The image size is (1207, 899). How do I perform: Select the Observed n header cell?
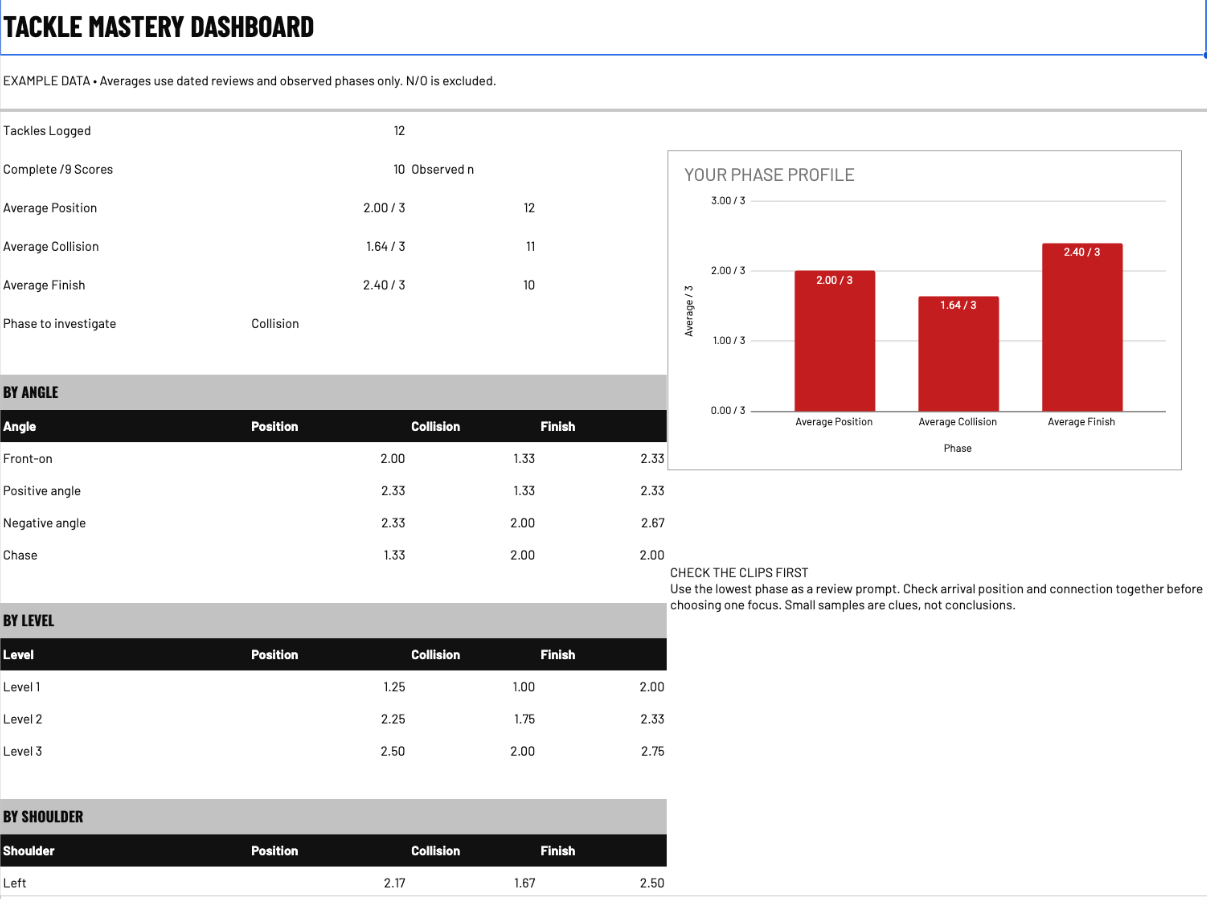[442, 170]
